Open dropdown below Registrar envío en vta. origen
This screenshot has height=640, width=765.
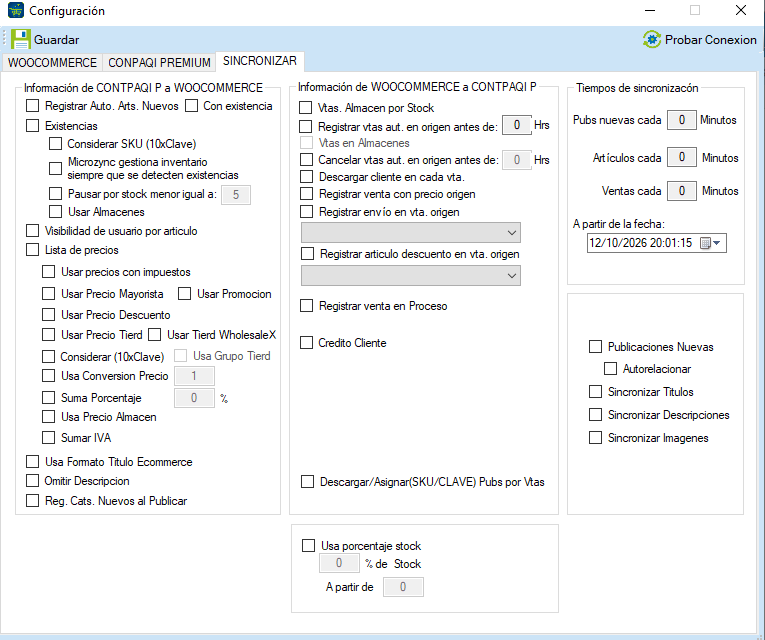pyautogui.click(x=411, y=233)
